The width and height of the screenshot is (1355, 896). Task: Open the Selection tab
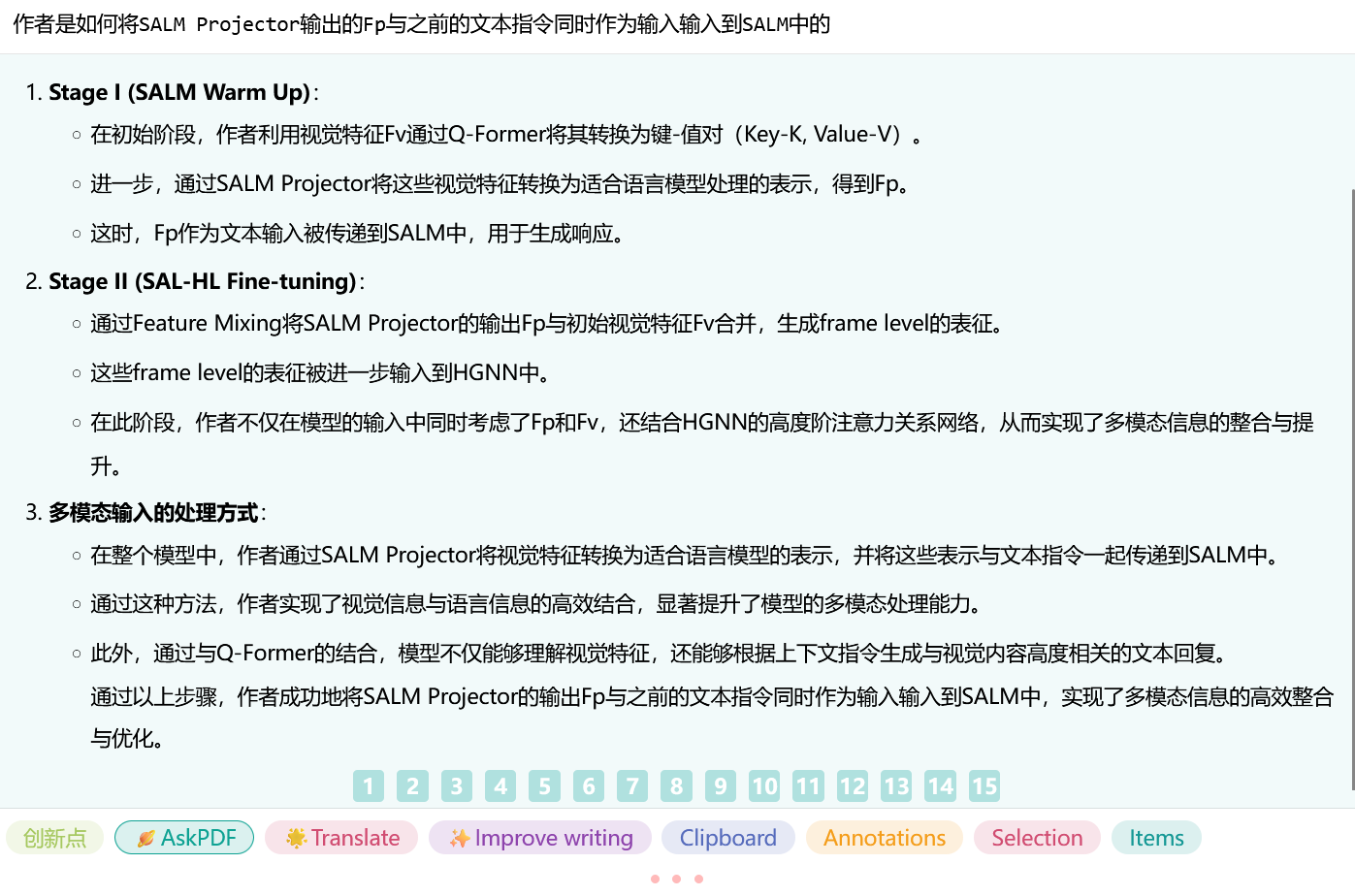pyautogui.click(x=1037, y=838)
